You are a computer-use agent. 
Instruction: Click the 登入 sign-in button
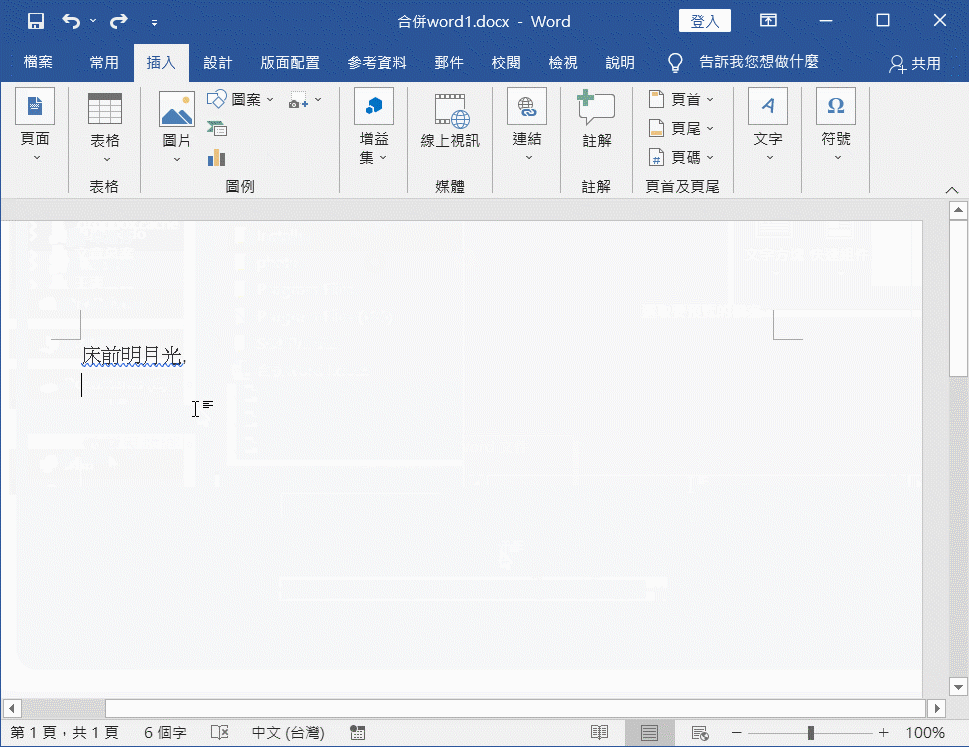(704, 21)
